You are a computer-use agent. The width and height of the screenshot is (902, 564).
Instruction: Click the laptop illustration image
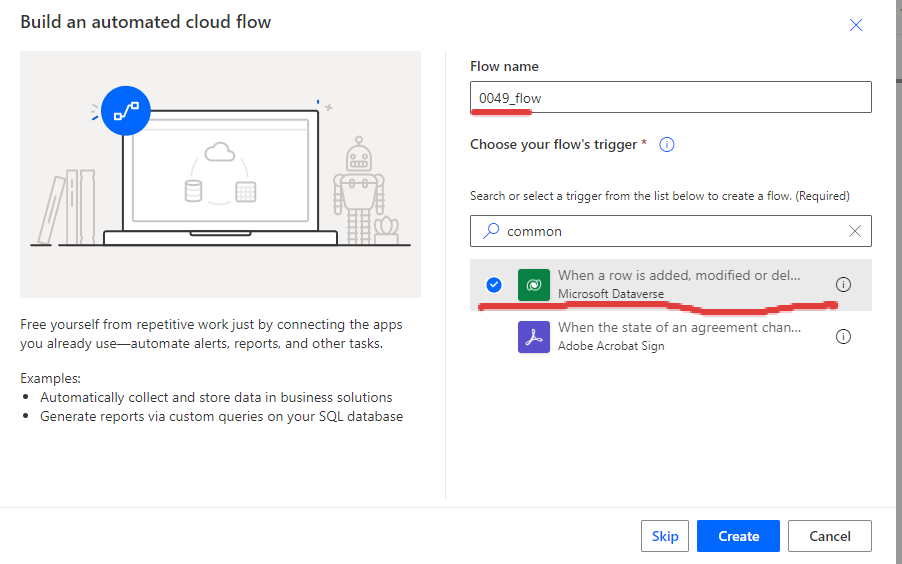pos(220,174)
